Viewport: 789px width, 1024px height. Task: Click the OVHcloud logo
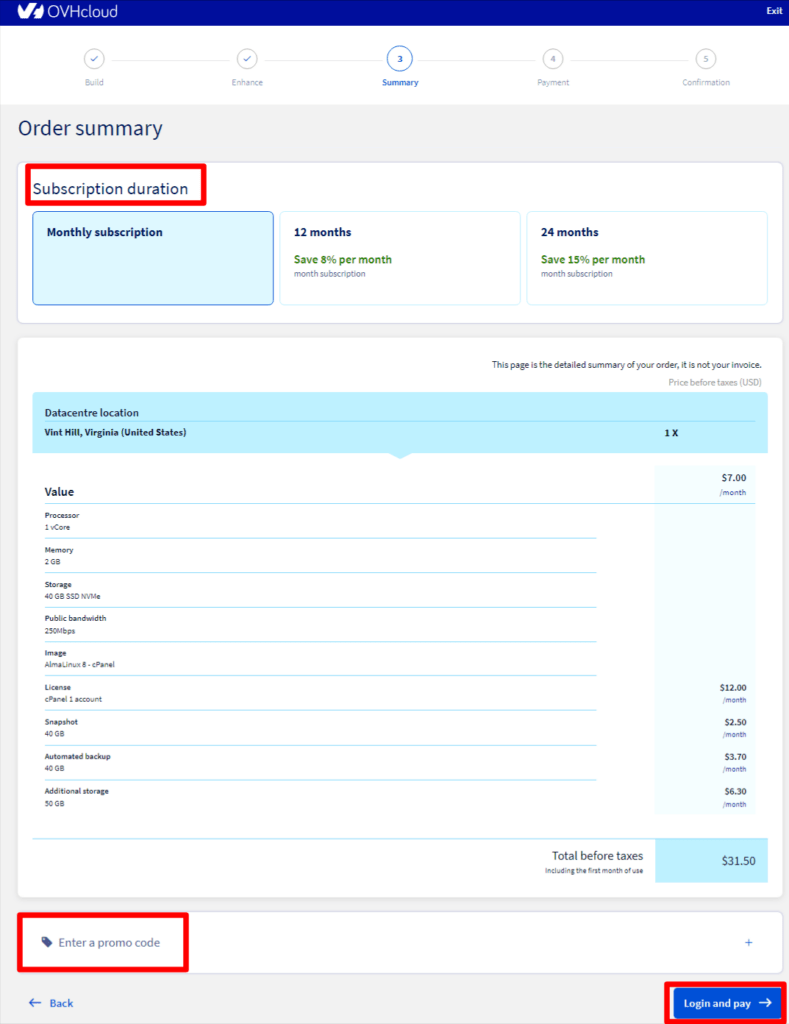tap(67, 11)
